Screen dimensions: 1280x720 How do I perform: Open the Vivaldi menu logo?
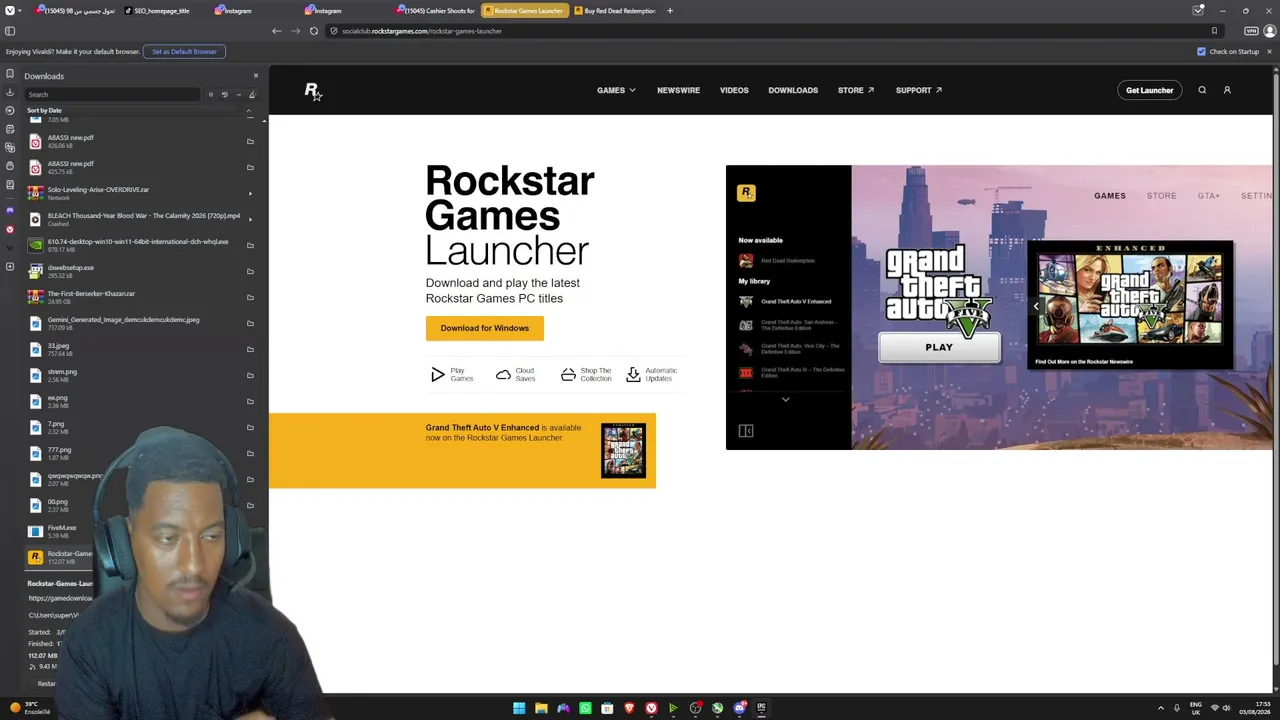click(10, 11)
